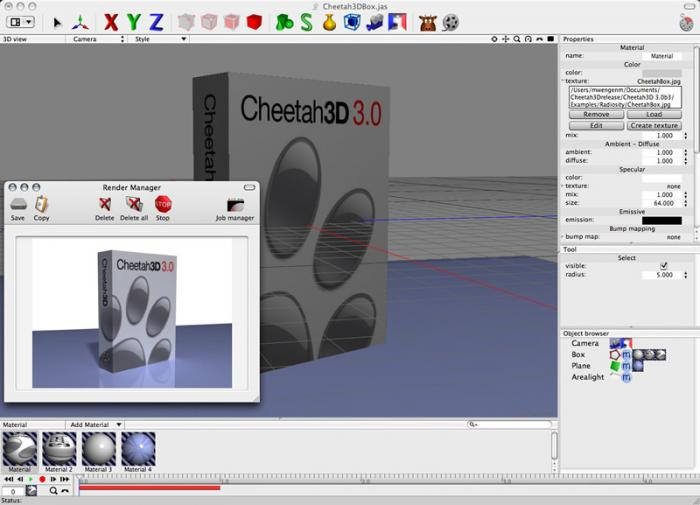The width and height of the screenshot is (700, 505).
Task: Select Arealight in the Object browser
Action: (588, 377)
